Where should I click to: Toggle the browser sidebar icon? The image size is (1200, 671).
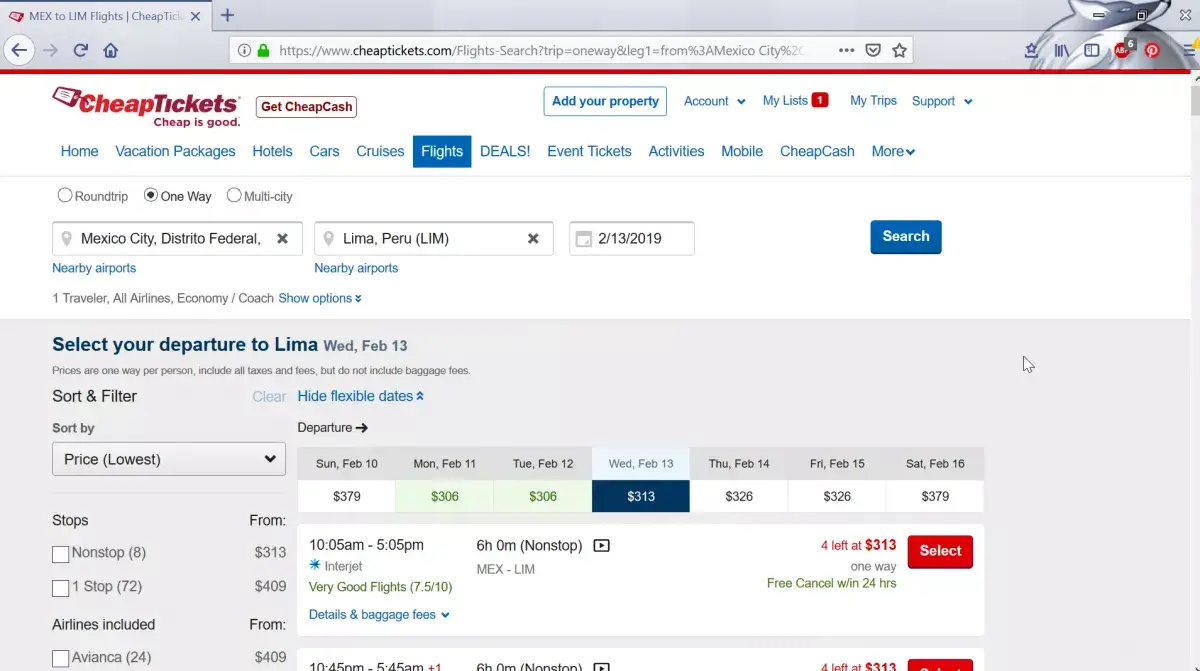click(1092, 50)
